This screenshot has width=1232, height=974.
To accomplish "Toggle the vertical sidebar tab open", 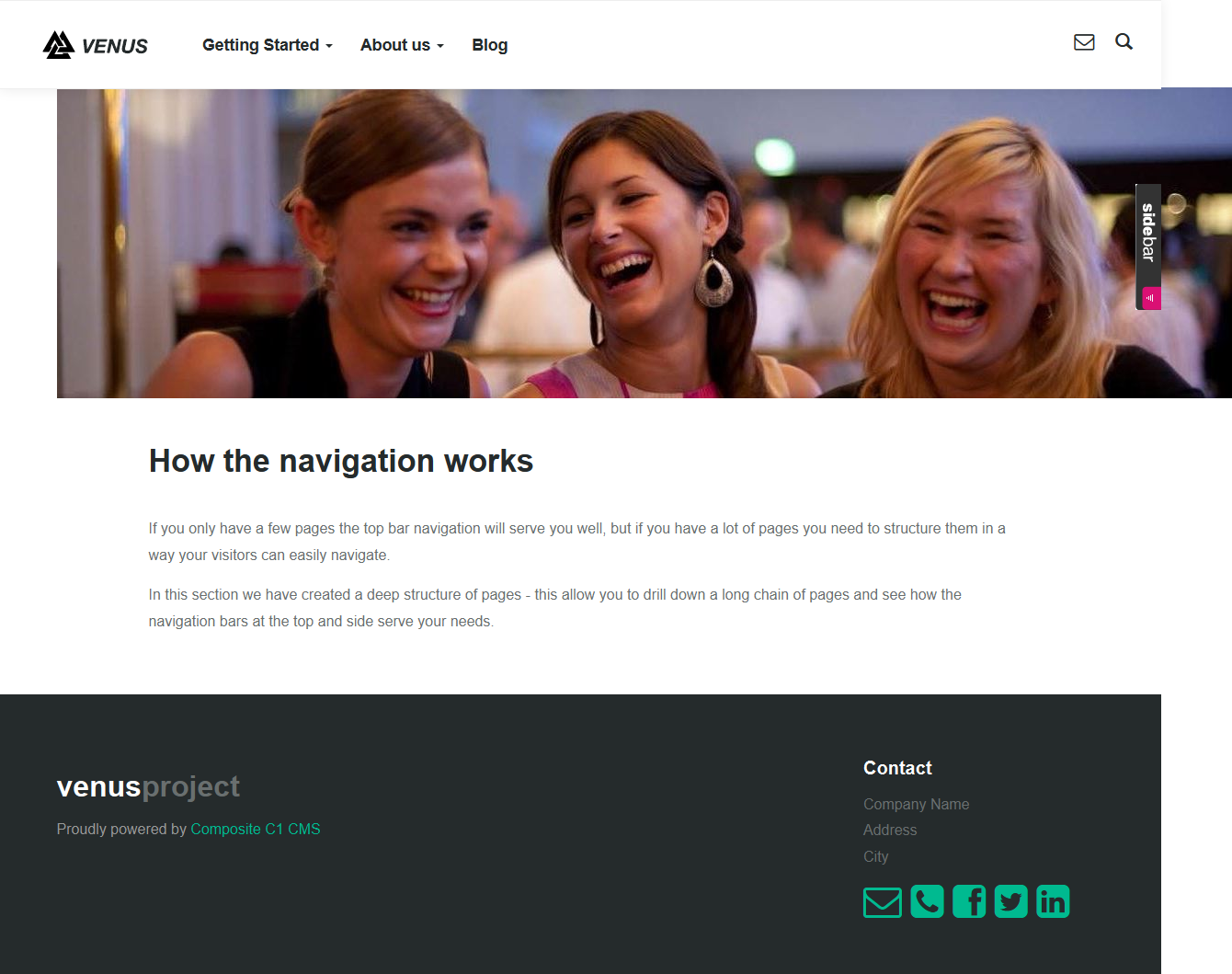I will coord(1148,234).
